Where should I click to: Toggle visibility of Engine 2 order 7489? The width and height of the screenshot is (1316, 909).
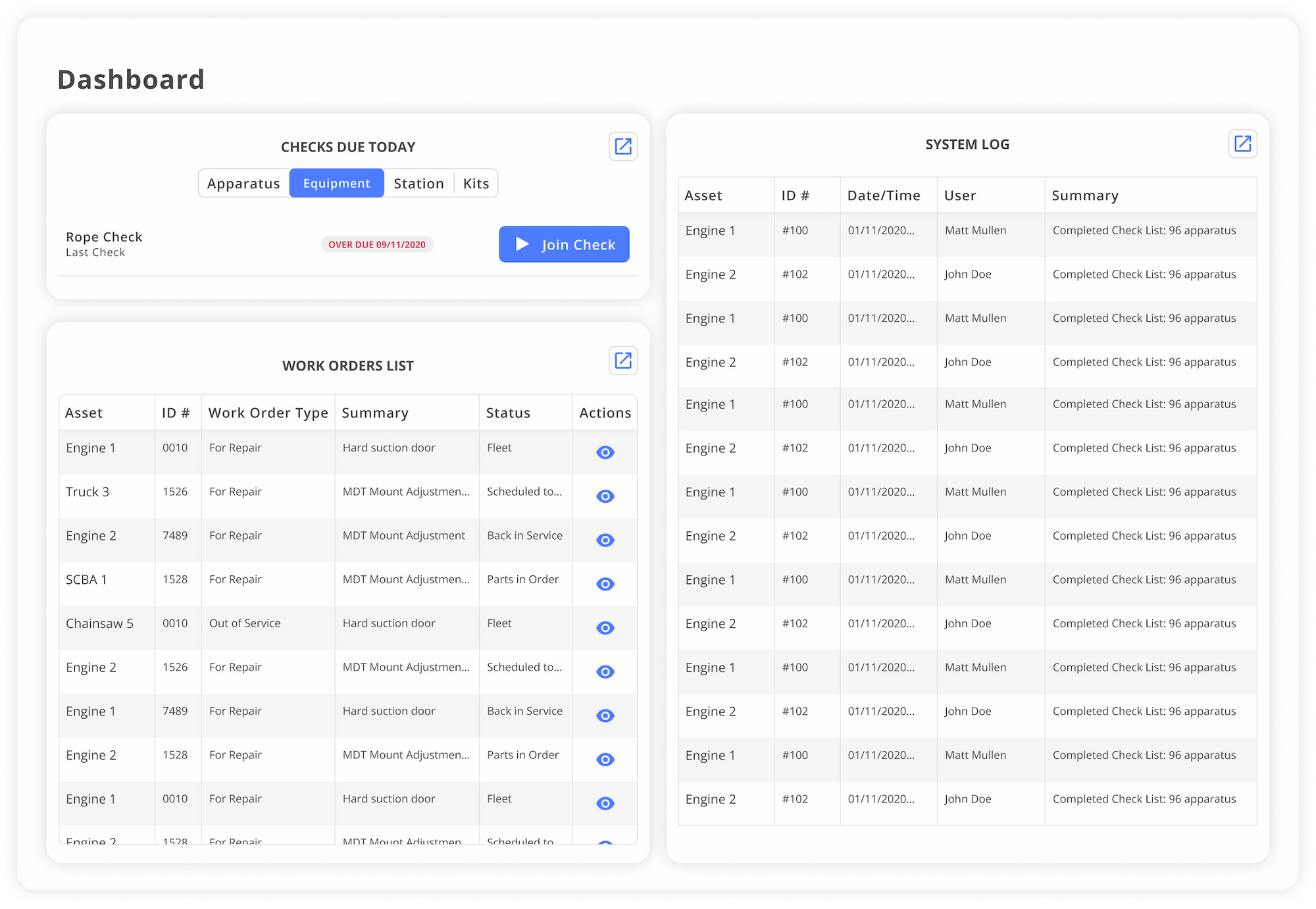tap(605, 540)
